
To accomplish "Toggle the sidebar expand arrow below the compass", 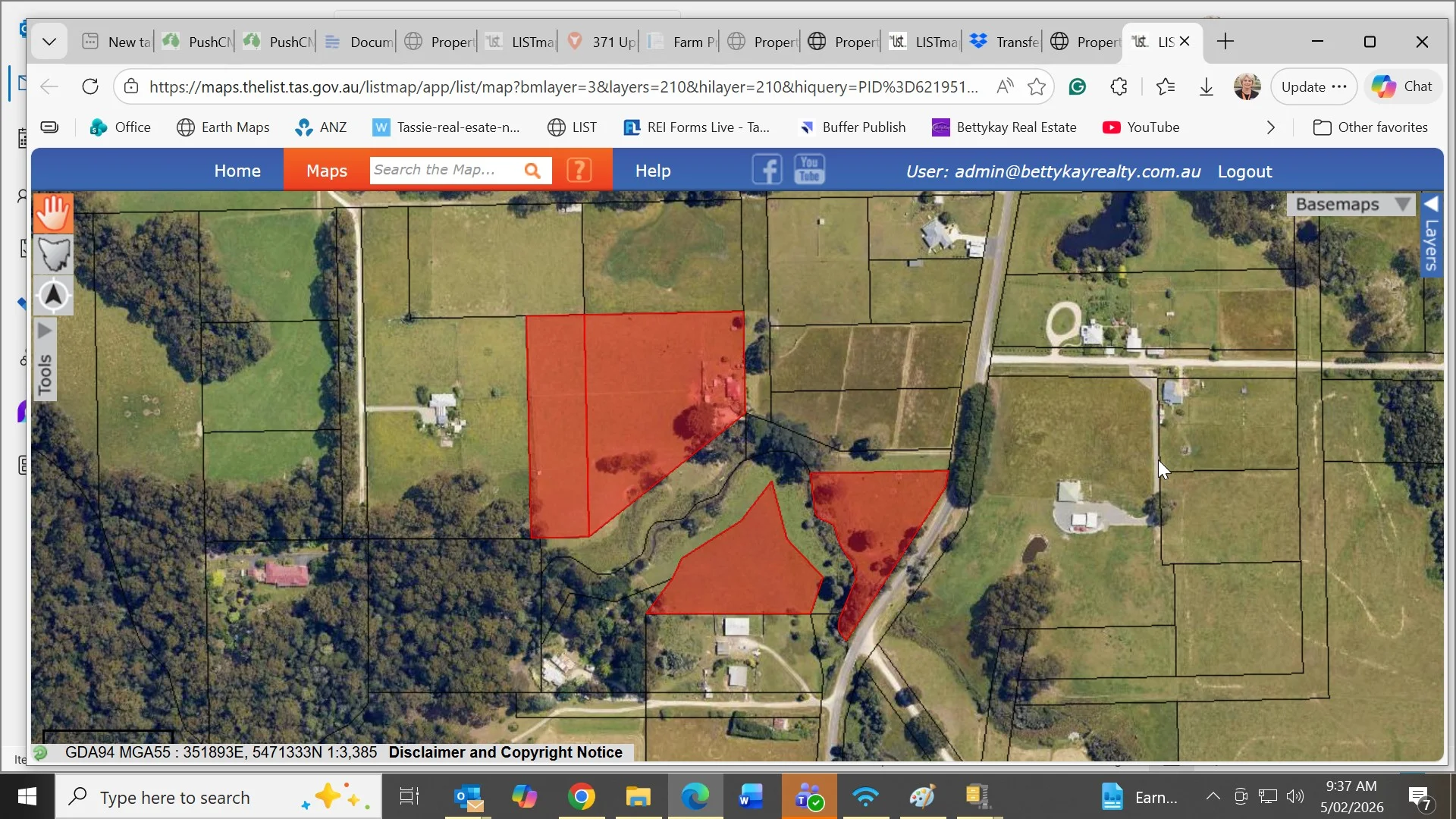I will pyautogui.click(x=45, y=329).
